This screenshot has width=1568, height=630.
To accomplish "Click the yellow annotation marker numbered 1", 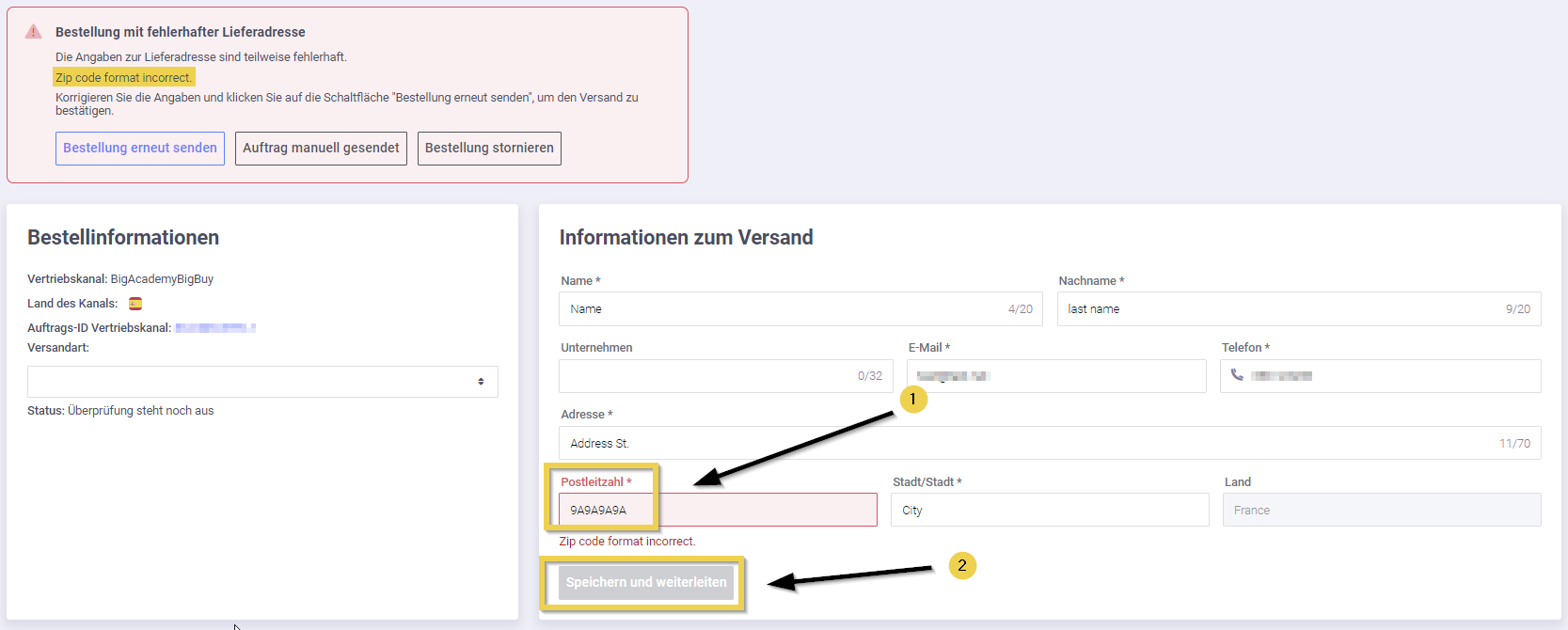I will click(x=912, y=400).
